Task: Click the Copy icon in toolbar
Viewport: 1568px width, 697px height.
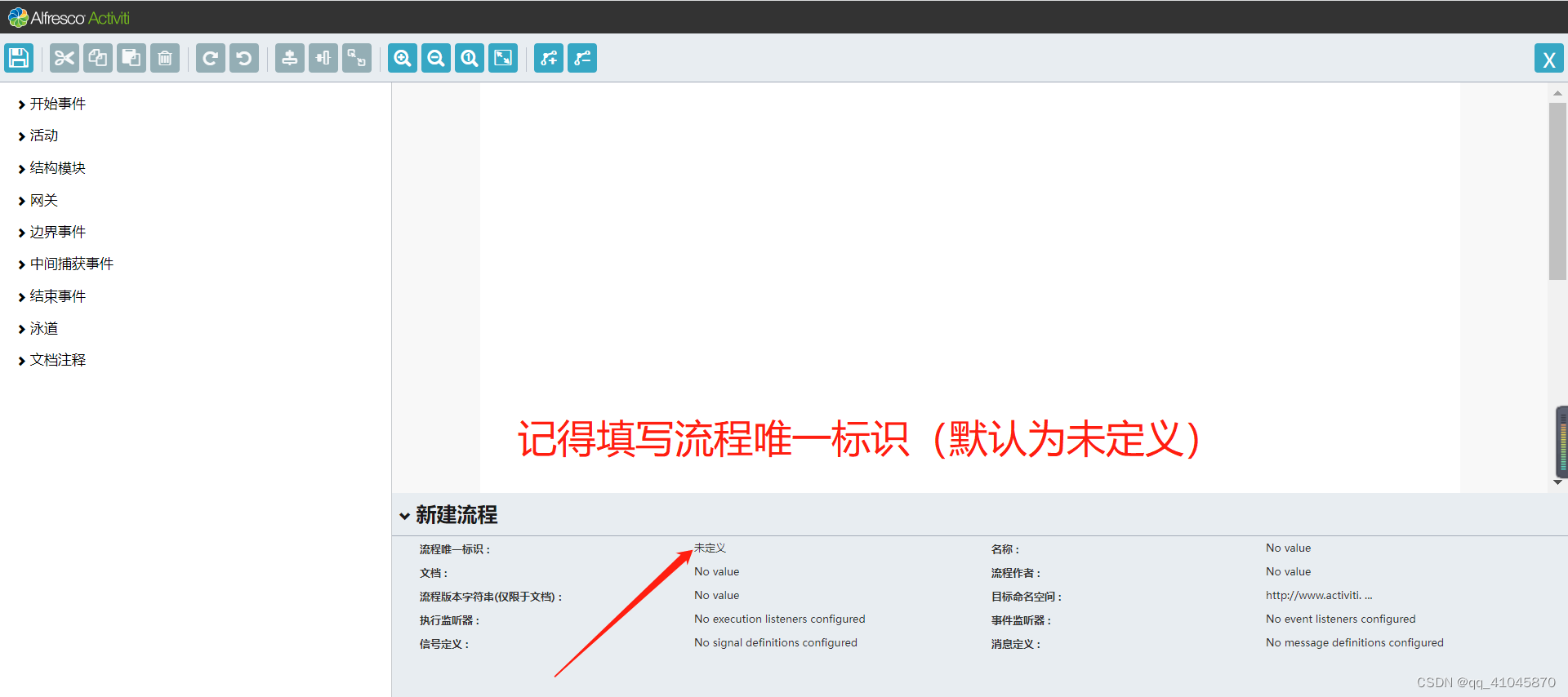Action: click(x=98, y=58)
